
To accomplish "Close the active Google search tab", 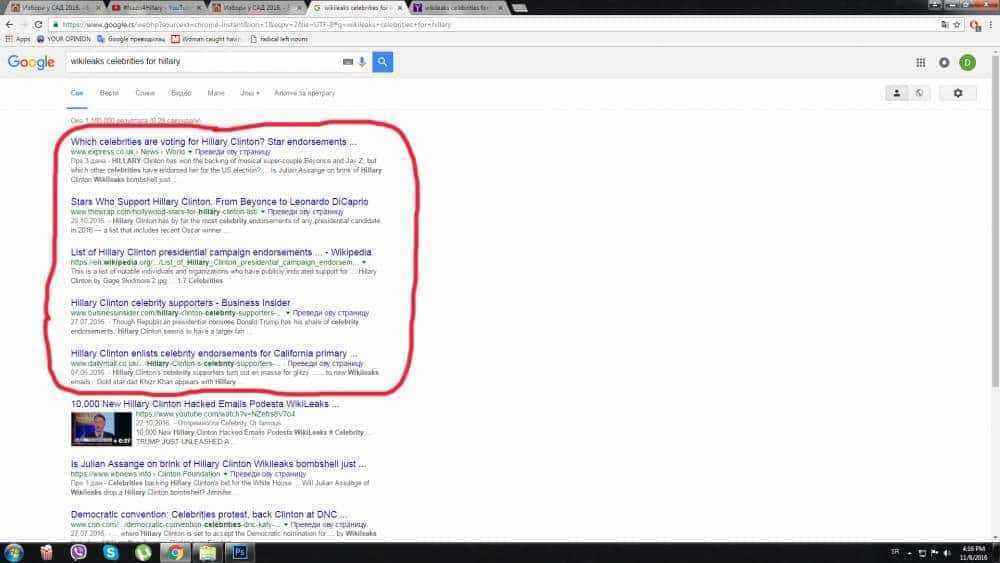I will (x=400, y=8).
